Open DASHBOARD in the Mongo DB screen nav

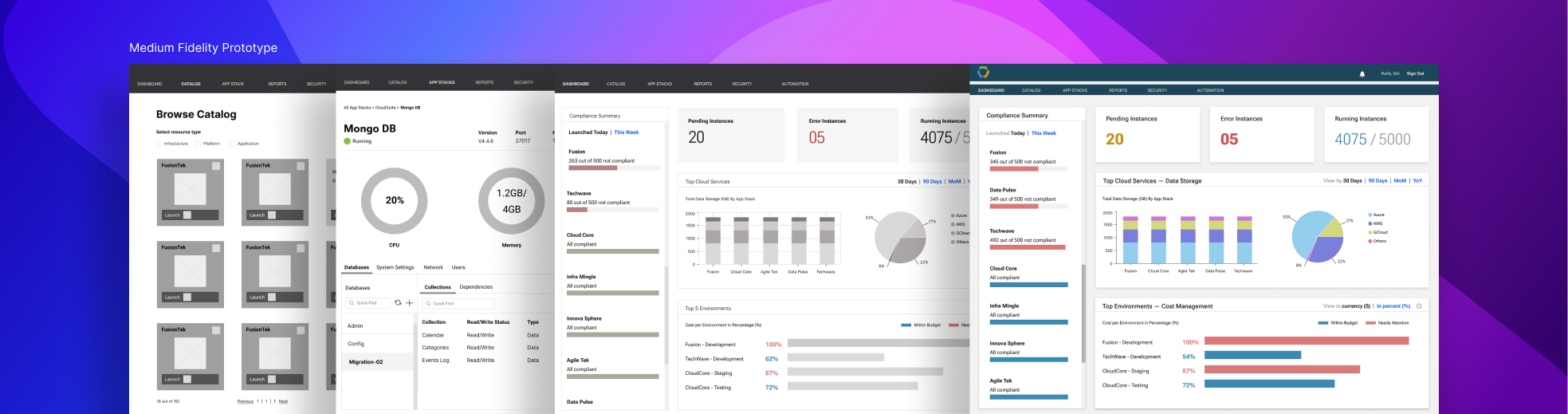(x=356, y=82)
